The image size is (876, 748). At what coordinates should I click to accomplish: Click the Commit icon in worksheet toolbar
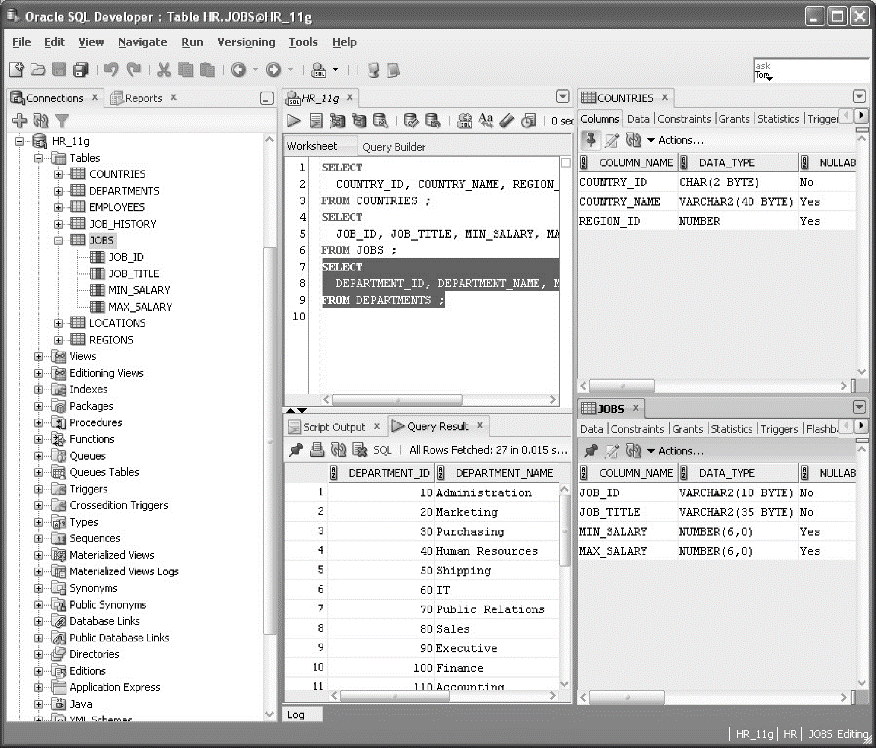[x=411, y=120]
